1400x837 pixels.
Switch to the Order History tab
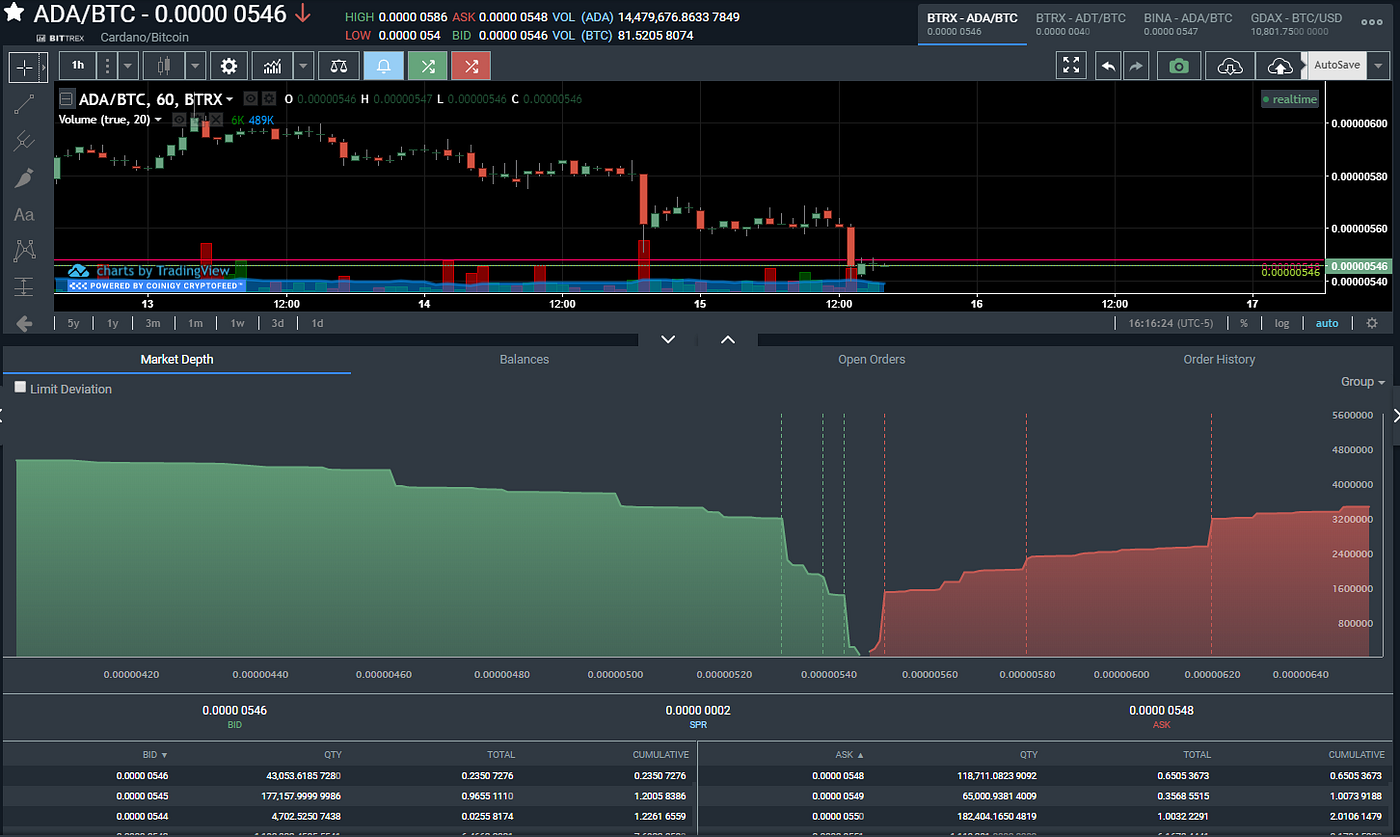pos(1219,360)
